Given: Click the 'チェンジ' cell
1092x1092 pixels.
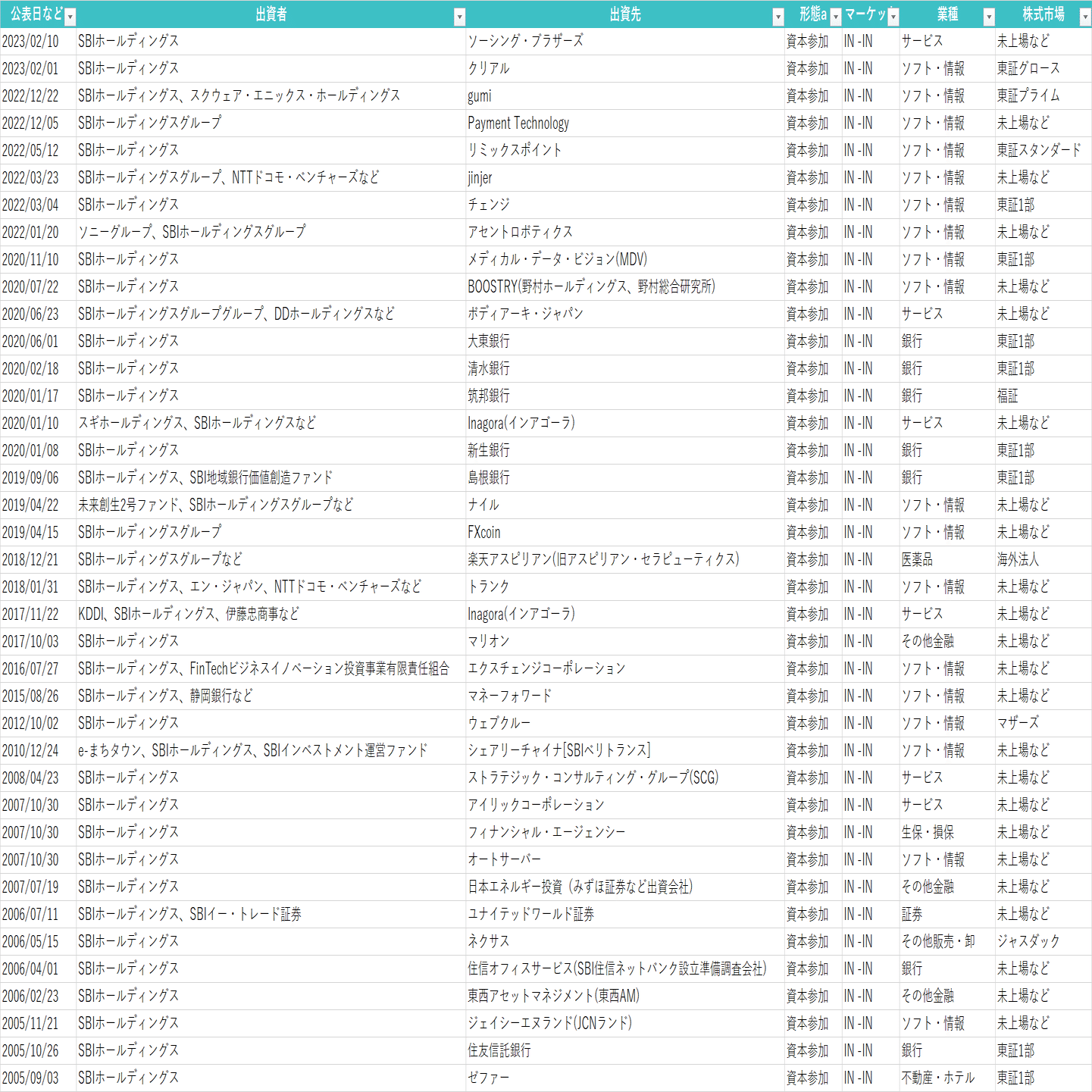Looking at the screenshot, I should 625,205.
